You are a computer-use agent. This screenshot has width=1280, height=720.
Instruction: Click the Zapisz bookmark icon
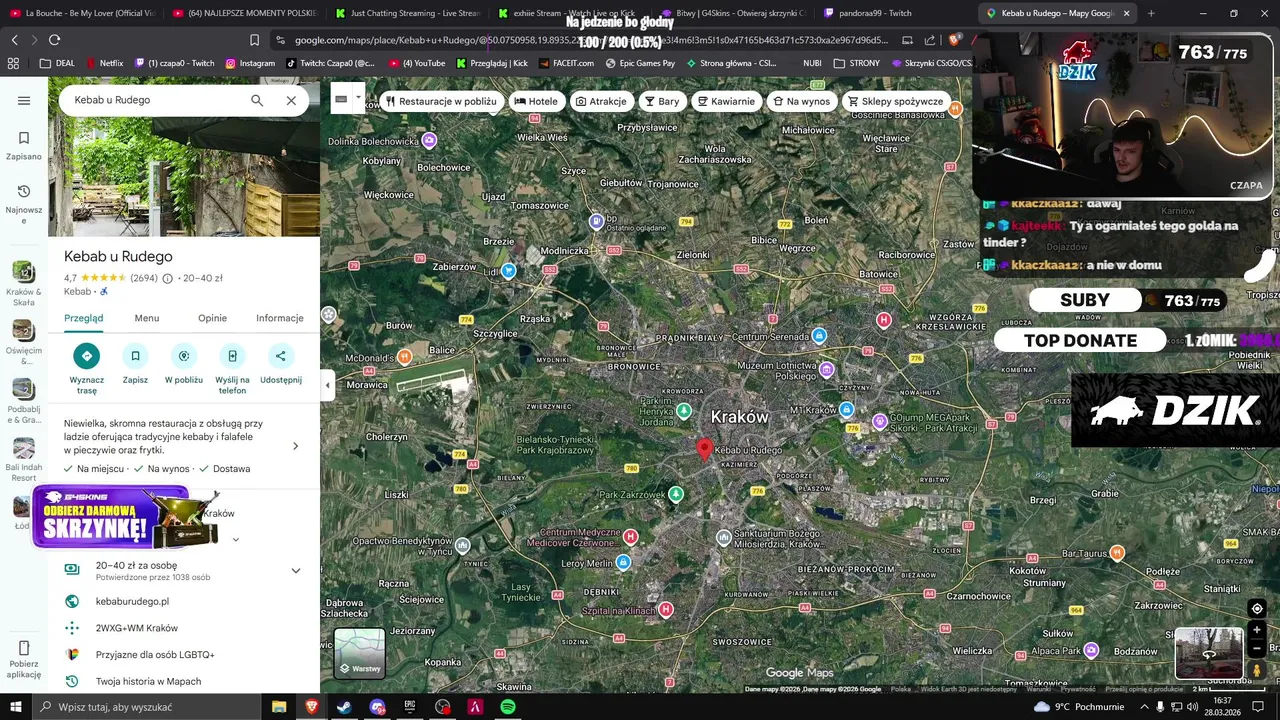coord(135,355)
